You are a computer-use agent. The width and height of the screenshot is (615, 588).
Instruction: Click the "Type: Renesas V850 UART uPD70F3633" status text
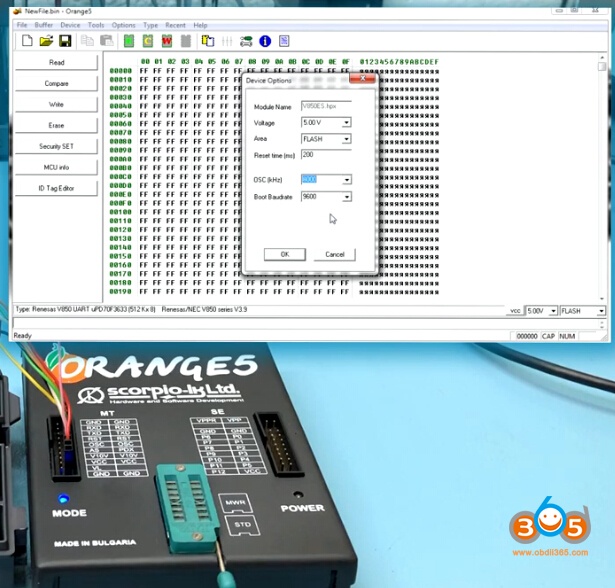[x=85, y=309]
